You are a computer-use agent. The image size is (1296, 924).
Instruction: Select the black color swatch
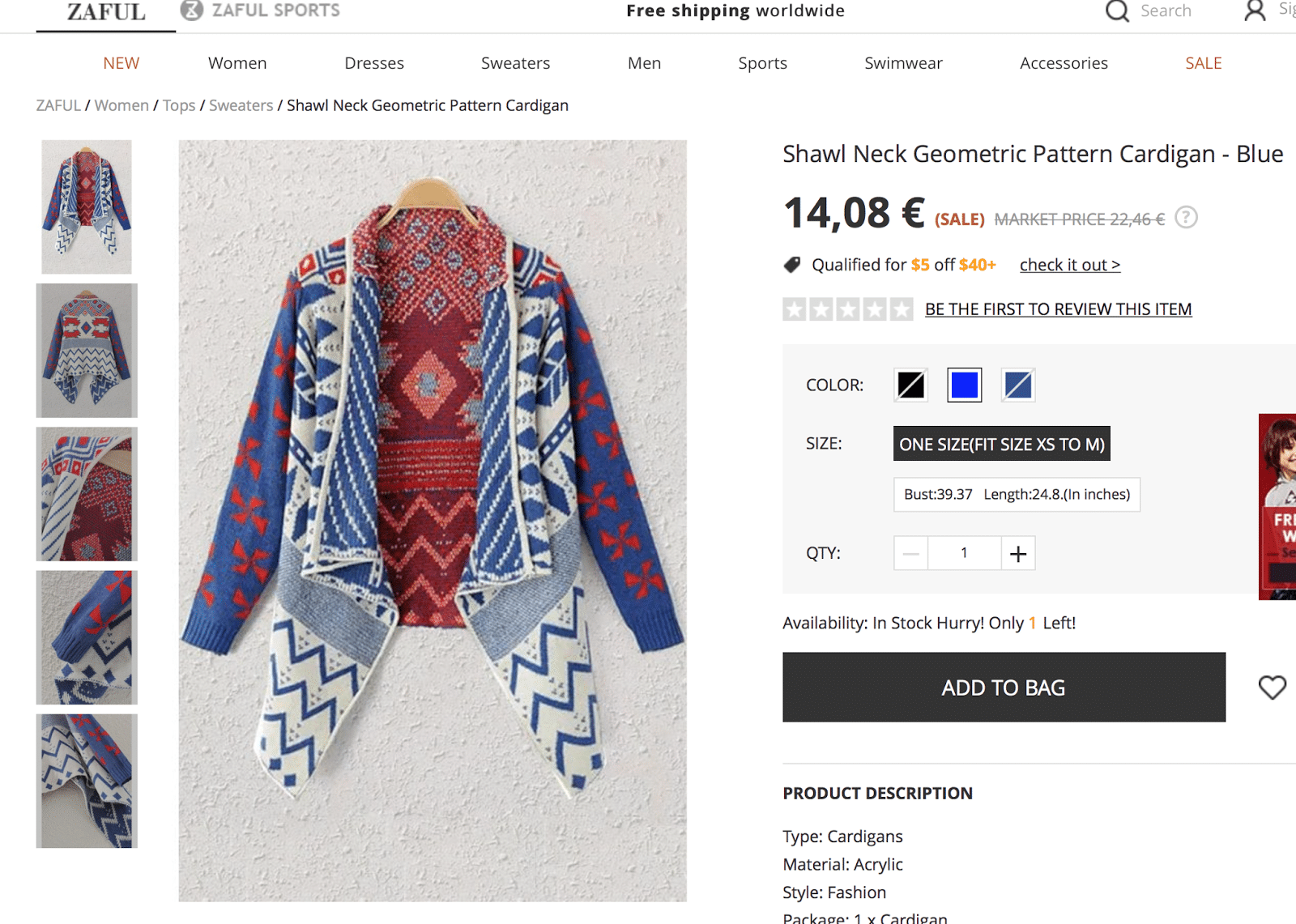point(910,385)
